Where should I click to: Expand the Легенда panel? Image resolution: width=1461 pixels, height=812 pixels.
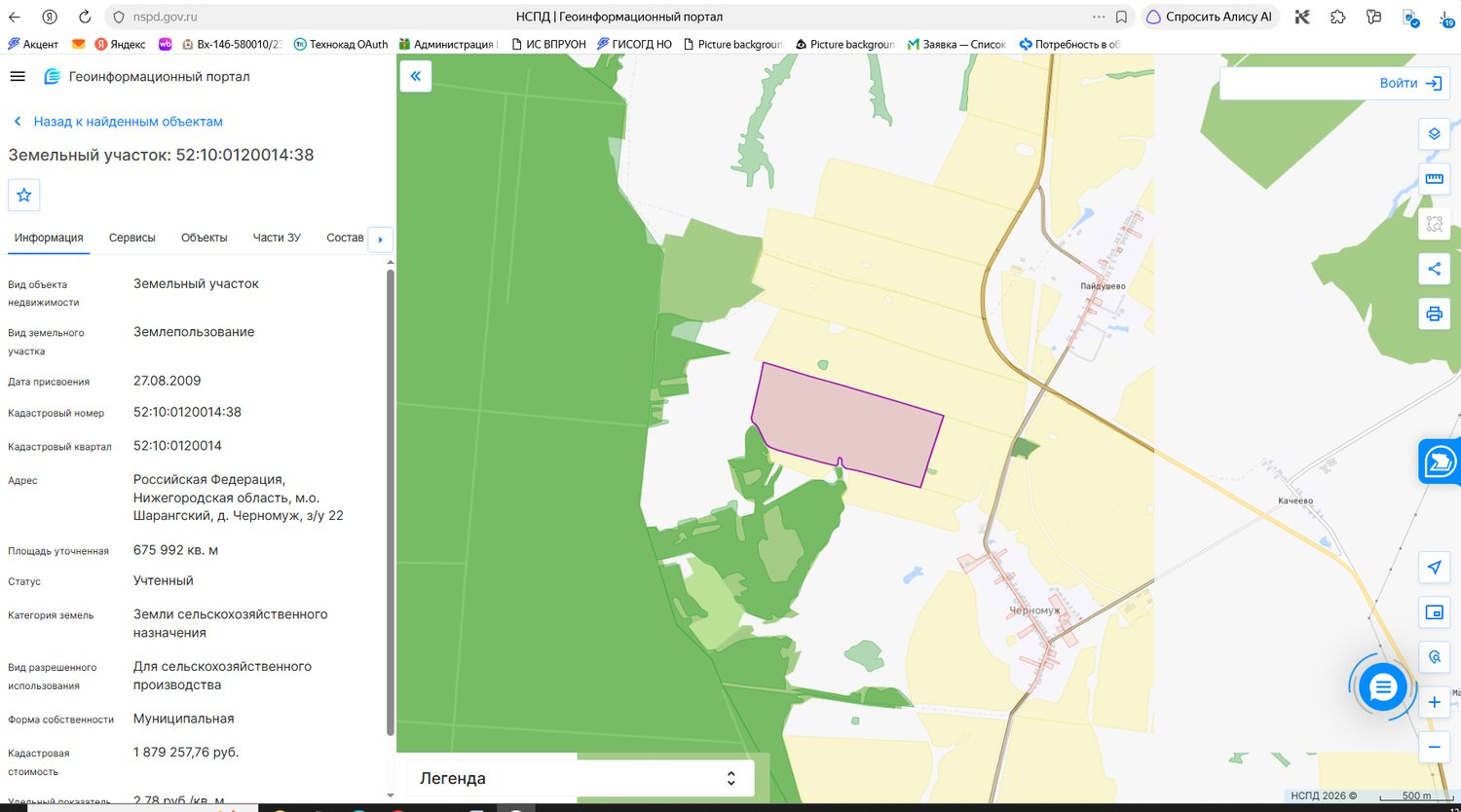[x=581, y=778]
